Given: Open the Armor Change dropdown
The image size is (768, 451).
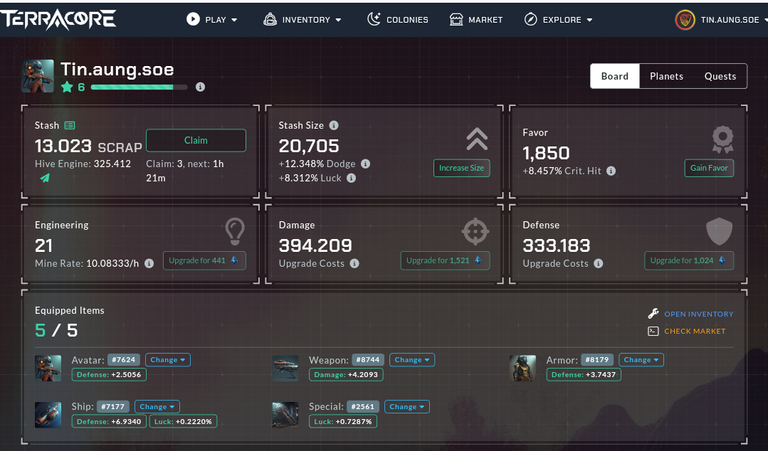Looking at the screenshot, I should (x=641, y=360).
